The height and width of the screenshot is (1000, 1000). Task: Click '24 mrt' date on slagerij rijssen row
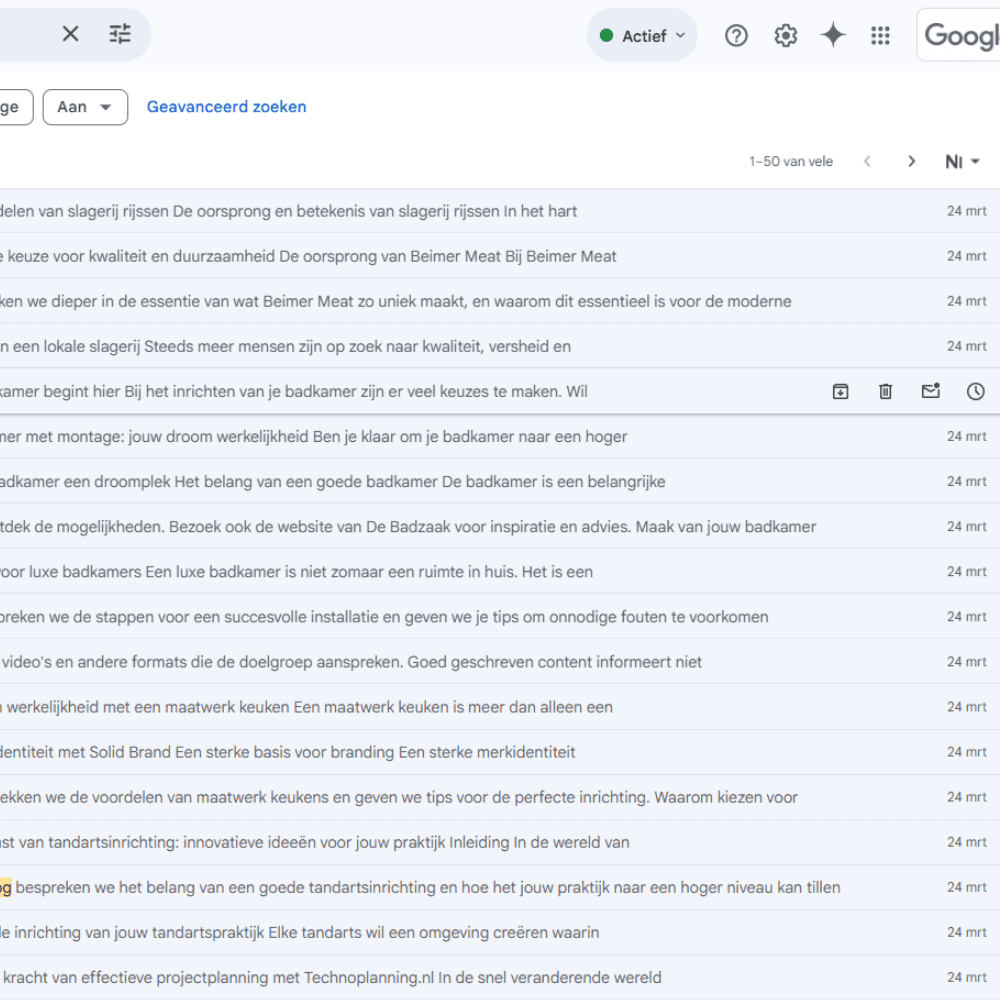966,211
